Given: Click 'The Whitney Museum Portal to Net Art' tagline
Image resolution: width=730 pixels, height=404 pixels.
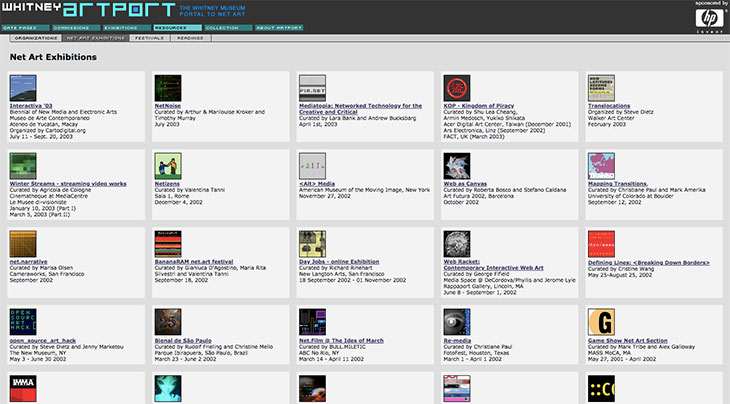Looking at the screenshot, I should [x=212, y=11].
